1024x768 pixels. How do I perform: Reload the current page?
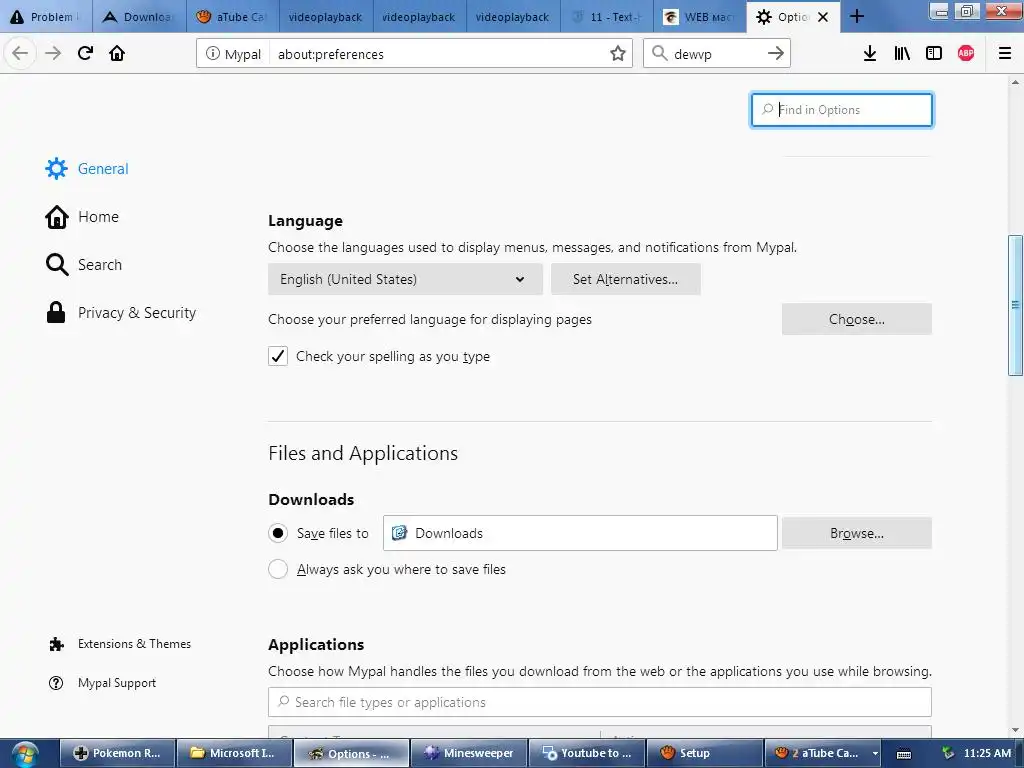pyautogui.click(x=85, y=54)
